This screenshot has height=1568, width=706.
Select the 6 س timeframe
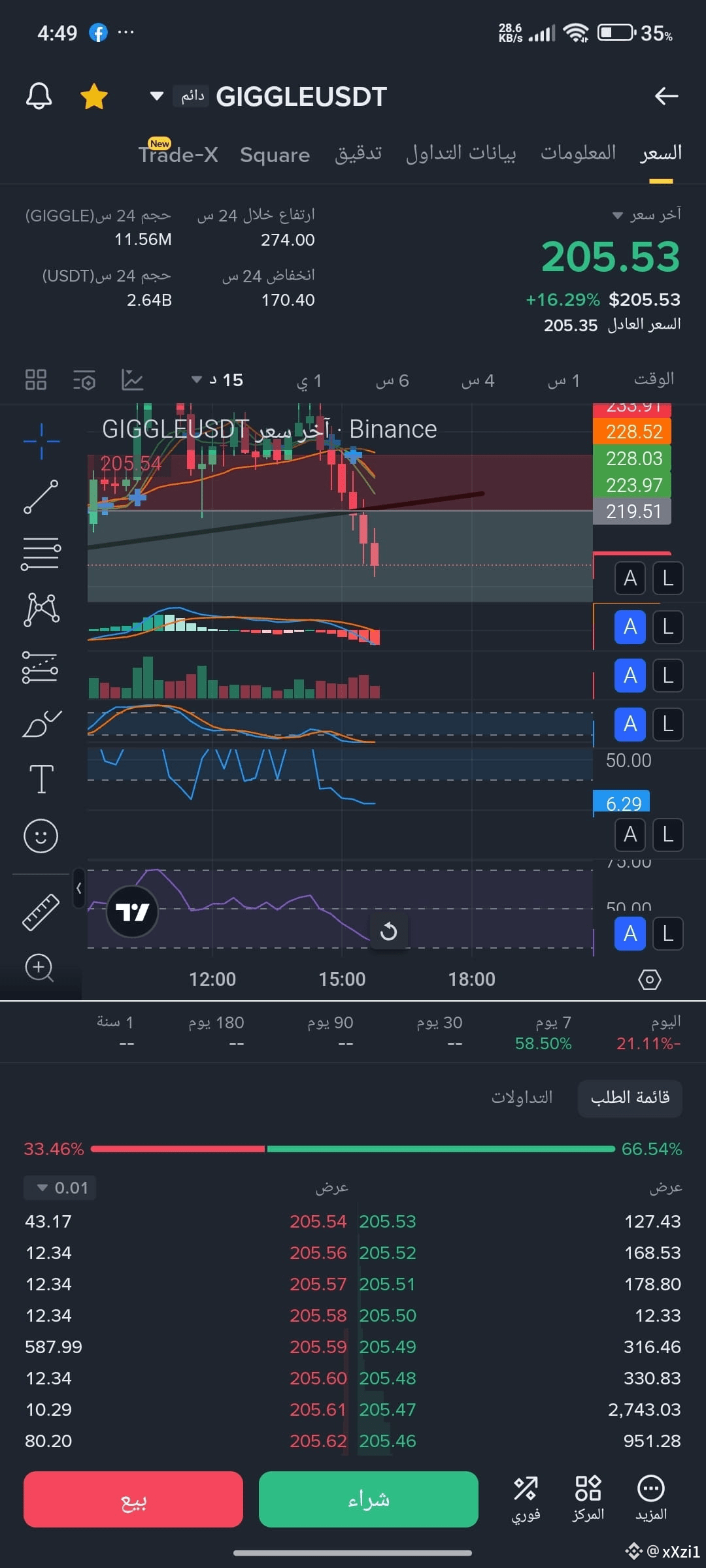pos(392,380)
